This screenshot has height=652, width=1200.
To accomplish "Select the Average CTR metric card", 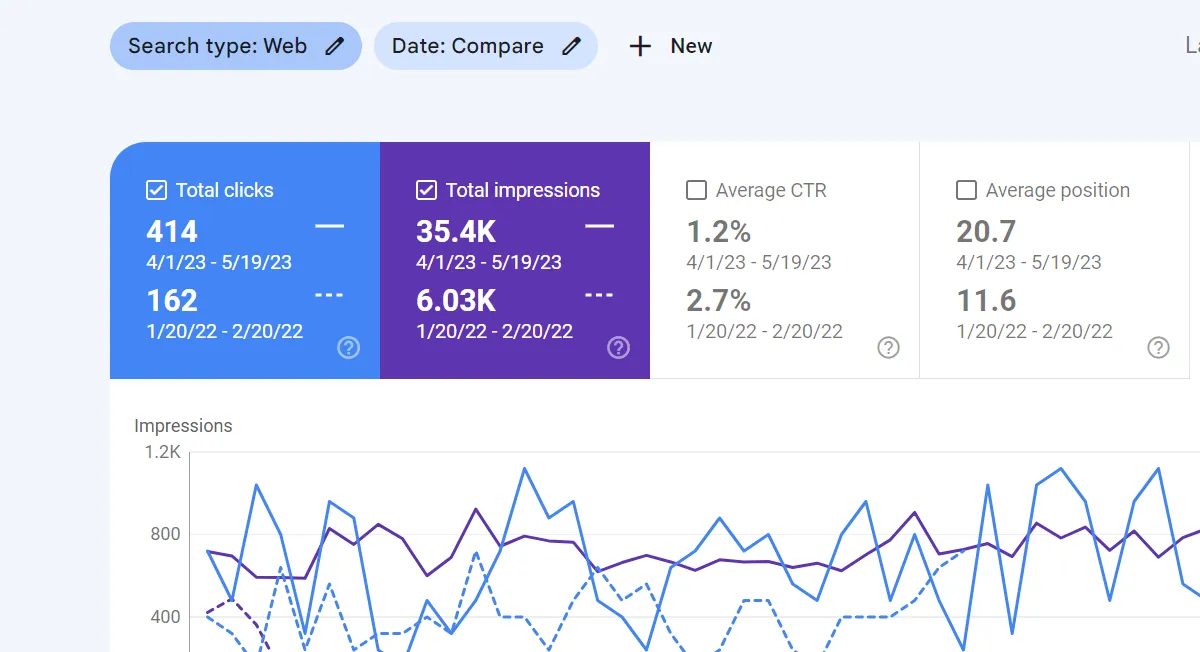I will [785, 260].
